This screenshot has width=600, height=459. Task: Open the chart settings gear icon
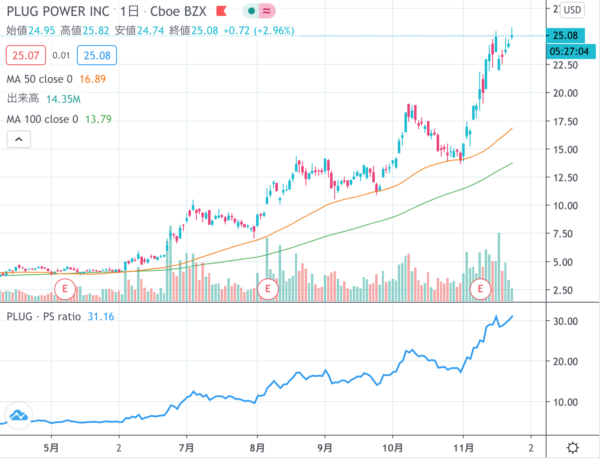573,447
